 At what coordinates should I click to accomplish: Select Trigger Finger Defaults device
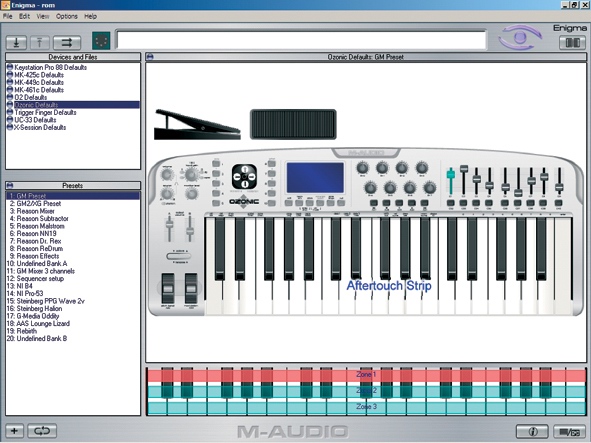pyautogui.click(x=45, y=112)
